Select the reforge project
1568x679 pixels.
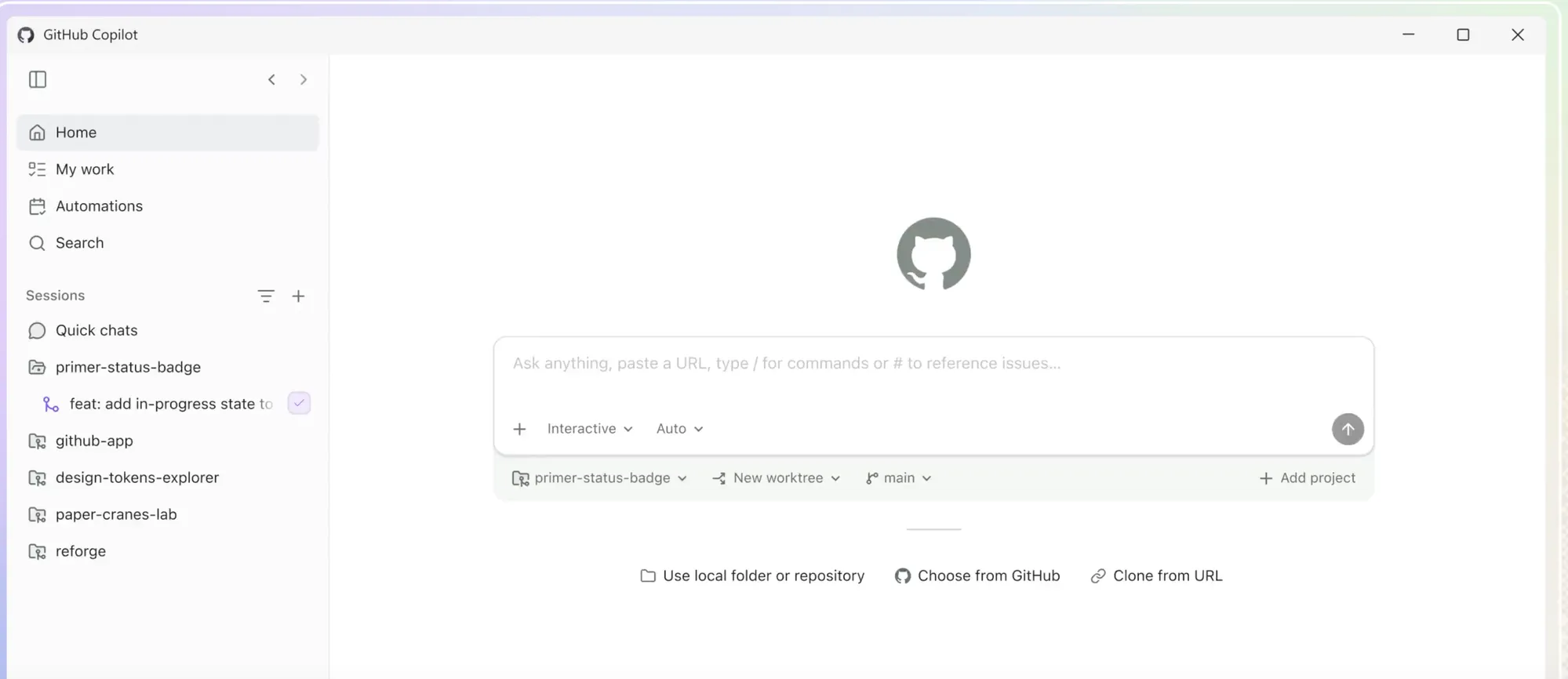pos(168,552)
